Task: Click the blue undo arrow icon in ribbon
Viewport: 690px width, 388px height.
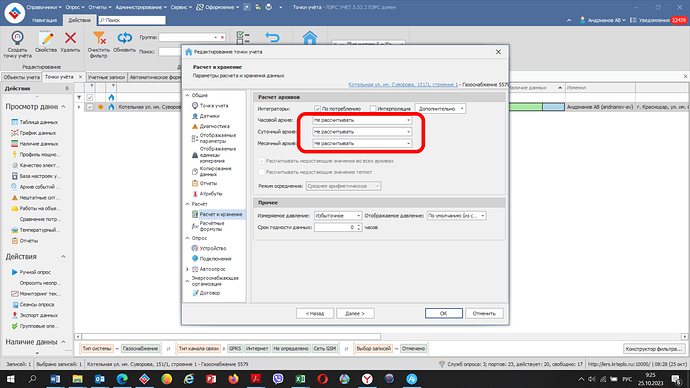Action: click(x=272, y=38)
